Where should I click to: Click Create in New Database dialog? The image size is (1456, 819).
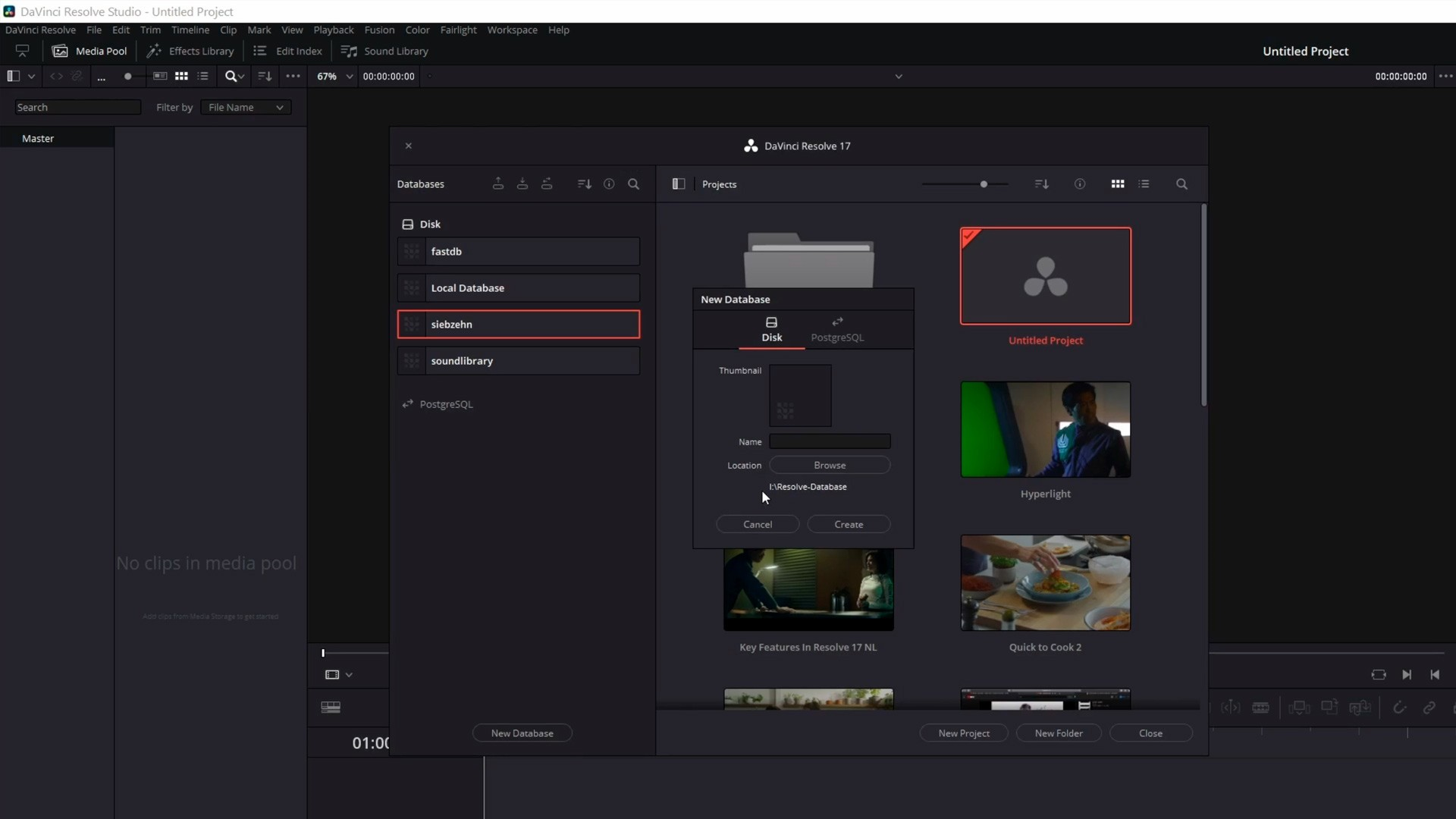849,524
